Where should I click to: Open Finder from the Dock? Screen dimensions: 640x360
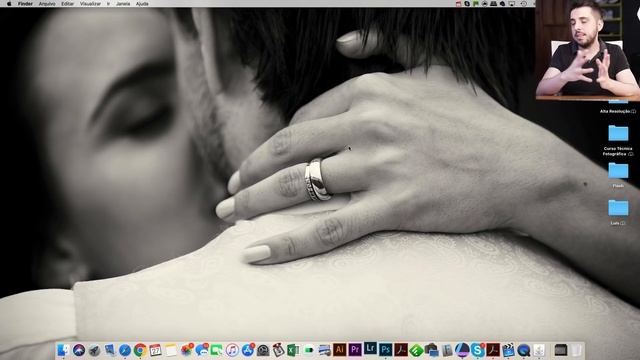pos(63,350)
